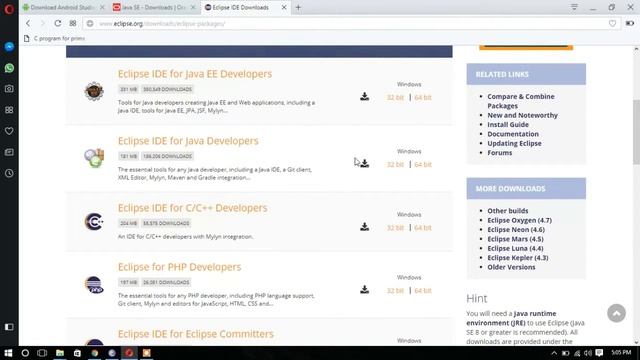
Task: Open Eclipse for PHP Developers title
Action: pyautogui.click(x=179, y=267)
